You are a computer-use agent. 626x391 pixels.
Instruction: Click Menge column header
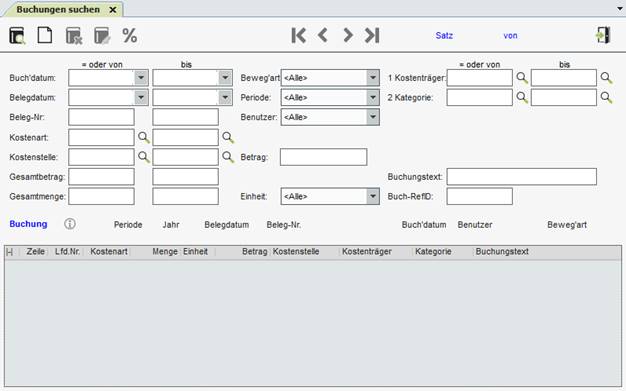[165, 252]
